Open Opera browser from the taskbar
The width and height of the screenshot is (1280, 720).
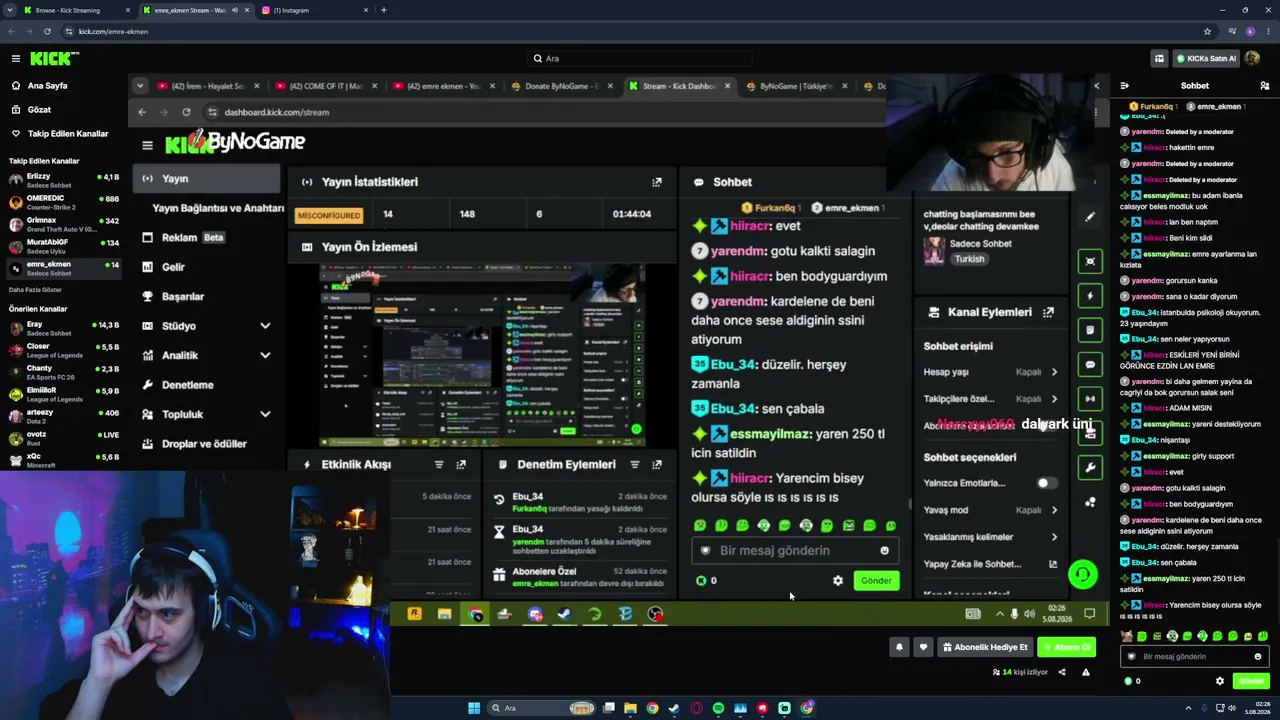point(696,708)
